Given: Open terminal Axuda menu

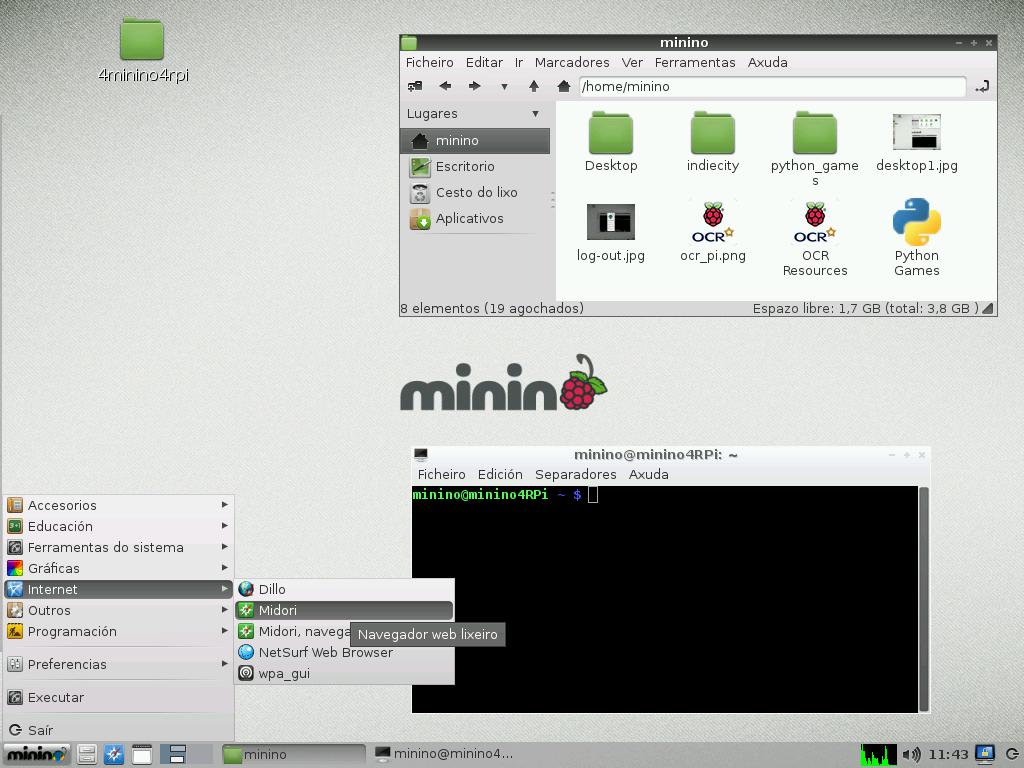Looking at the screenshot, I should tap(648, 475).
